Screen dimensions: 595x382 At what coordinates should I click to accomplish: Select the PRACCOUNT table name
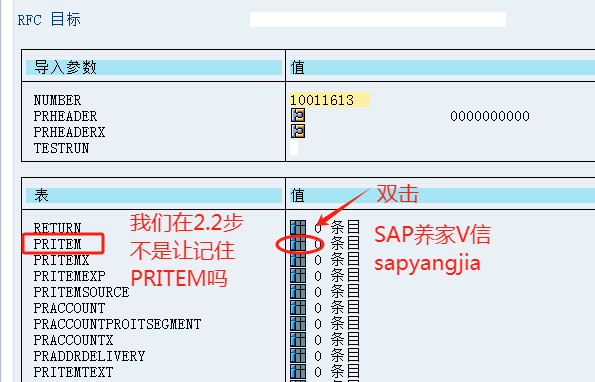pos(69,308)
